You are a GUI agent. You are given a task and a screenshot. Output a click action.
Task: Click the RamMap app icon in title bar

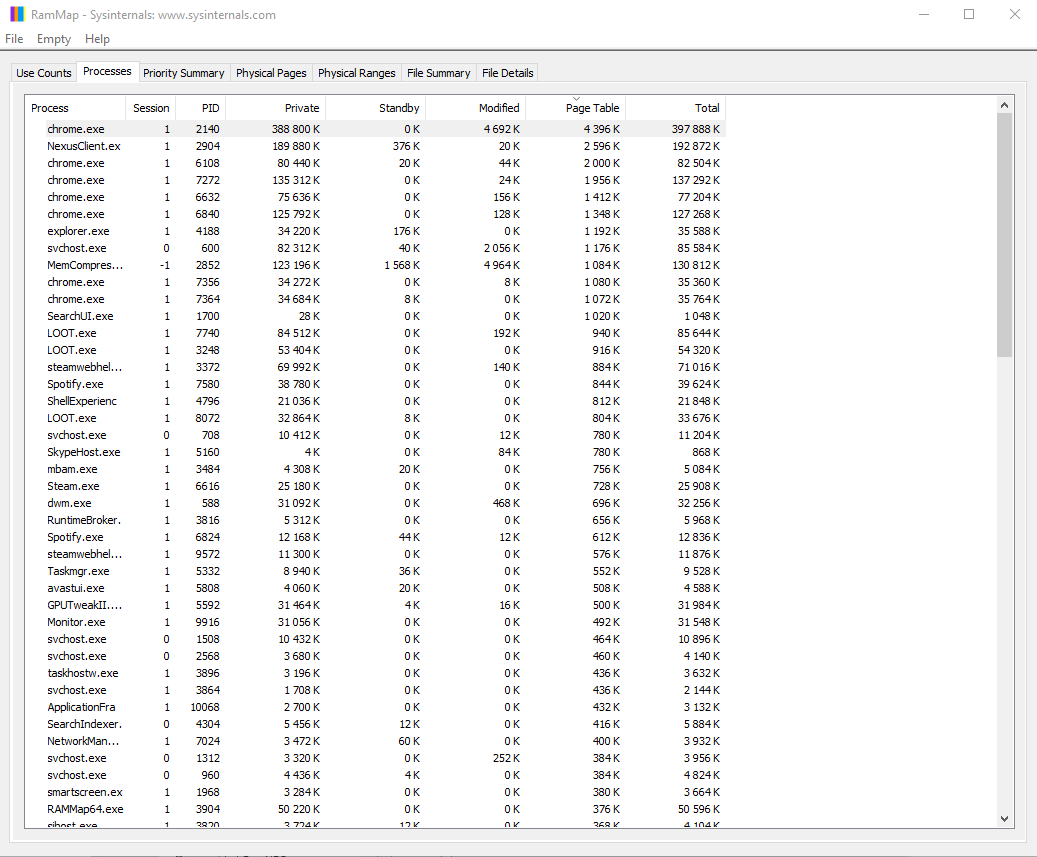pos(17,14)
